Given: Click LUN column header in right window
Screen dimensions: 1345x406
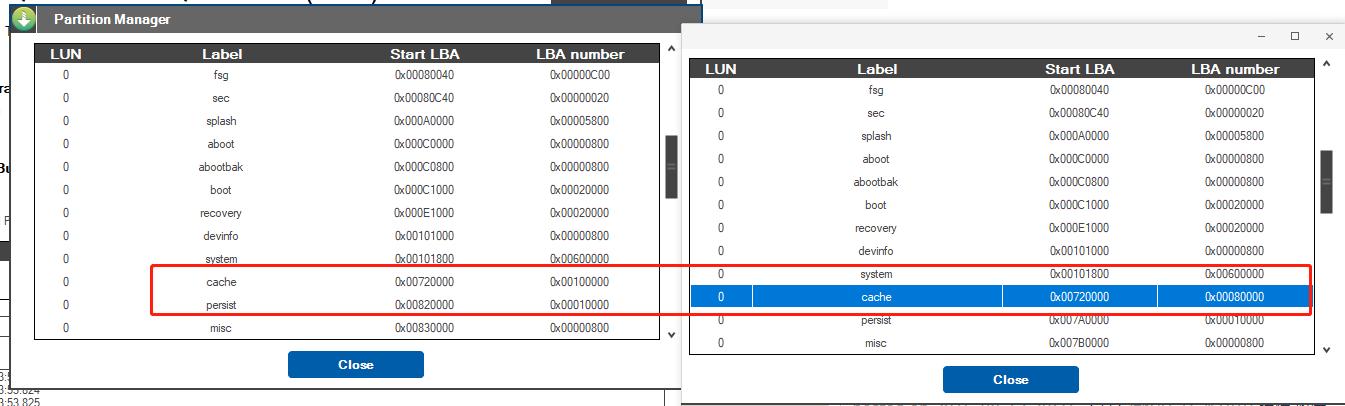Looking at the screenshot, I should pos(721,69).
